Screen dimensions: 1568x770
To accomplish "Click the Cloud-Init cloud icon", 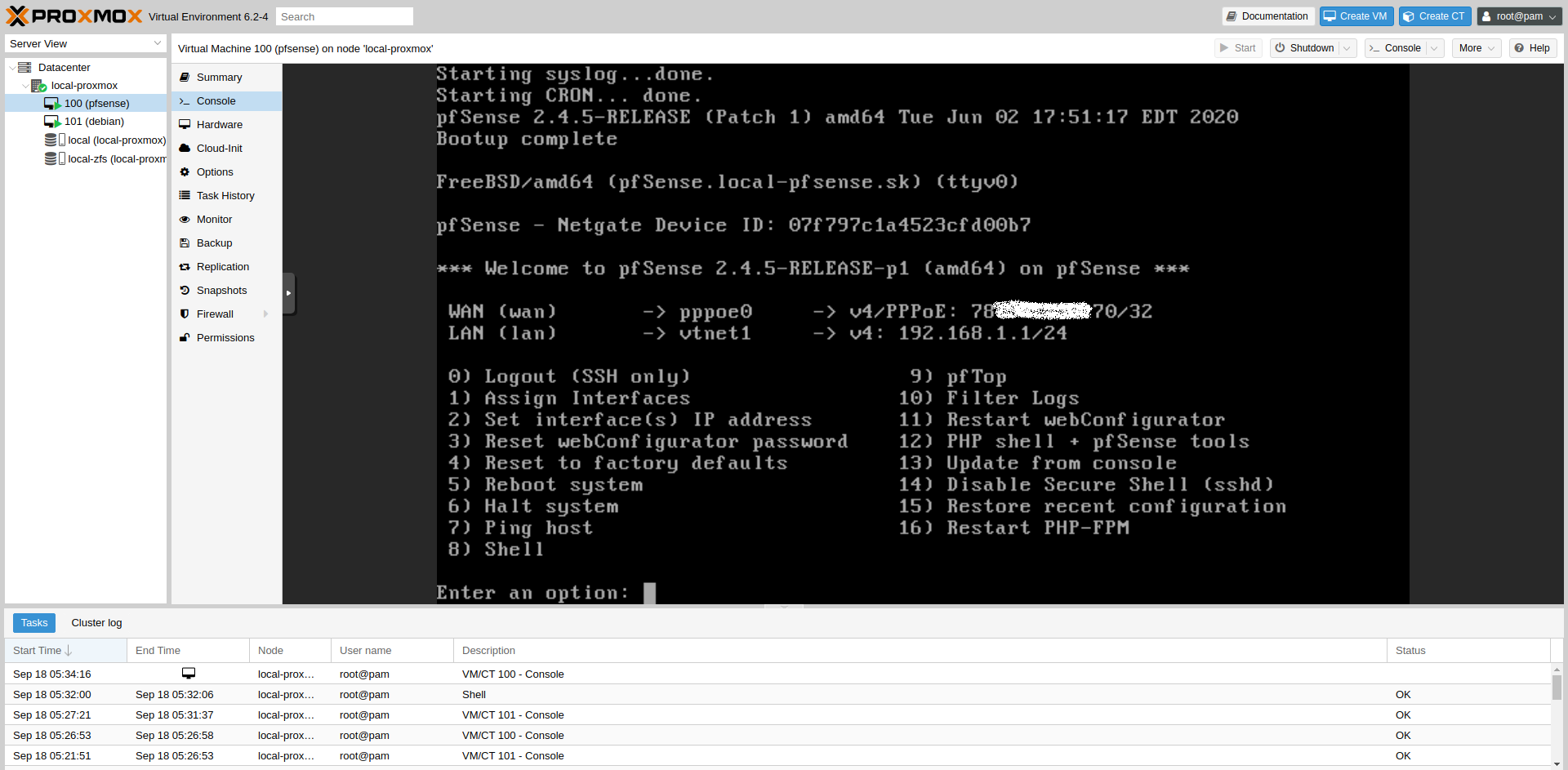I will (x=185, y=149).
